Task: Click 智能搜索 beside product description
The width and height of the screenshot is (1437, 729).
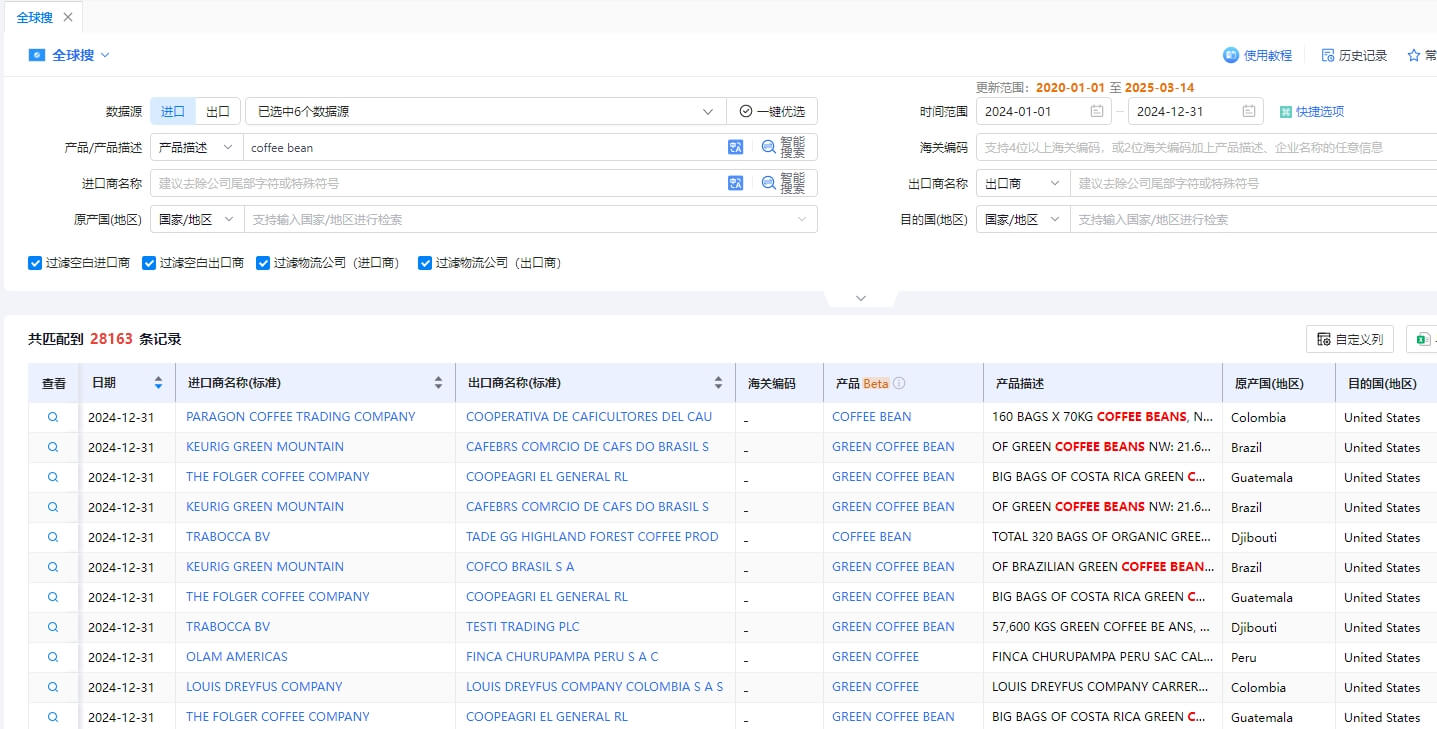Action: point(783,147)
